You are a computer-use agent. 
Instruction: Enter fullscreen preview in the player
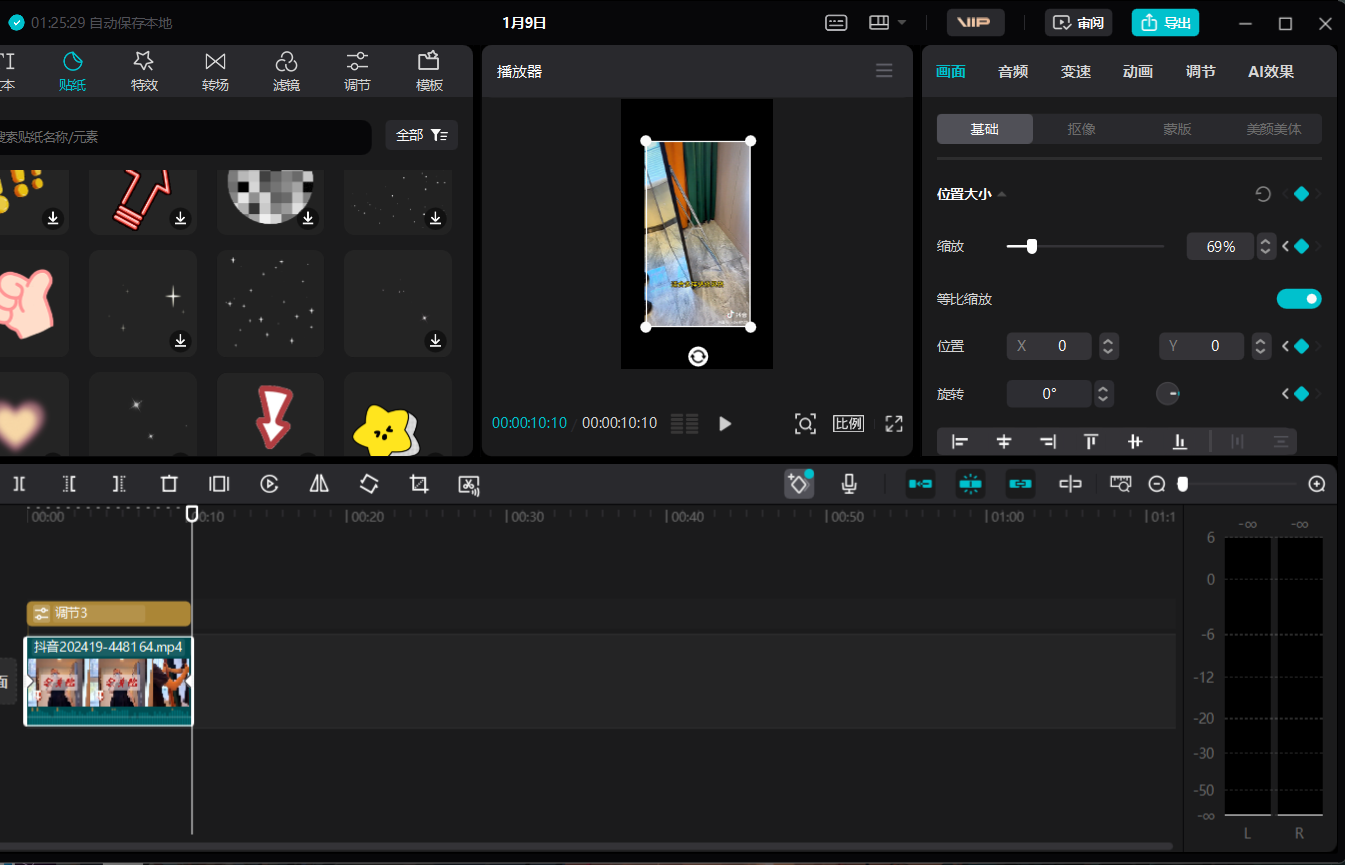[x=894, y=423]
